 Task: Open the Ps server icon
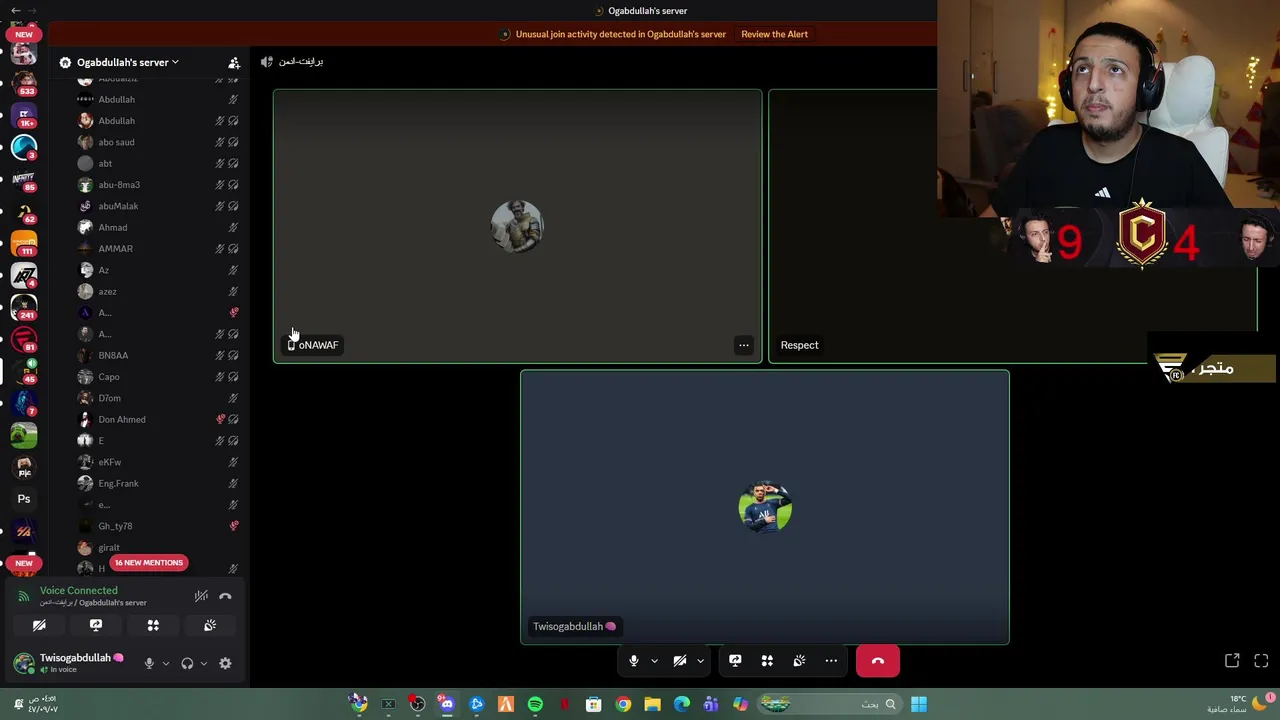(24, 498)
